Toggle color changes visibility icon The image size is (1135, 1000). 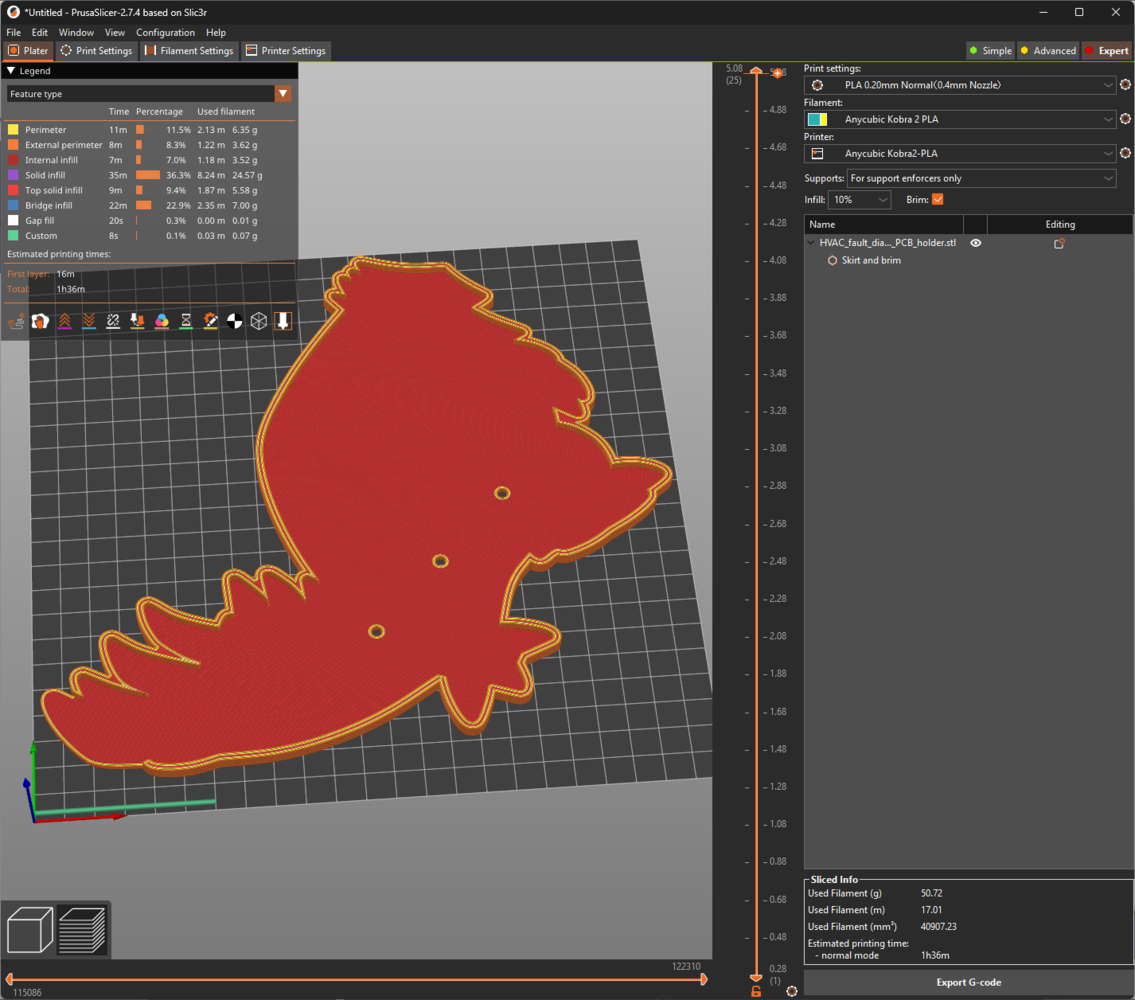(162, 321)
